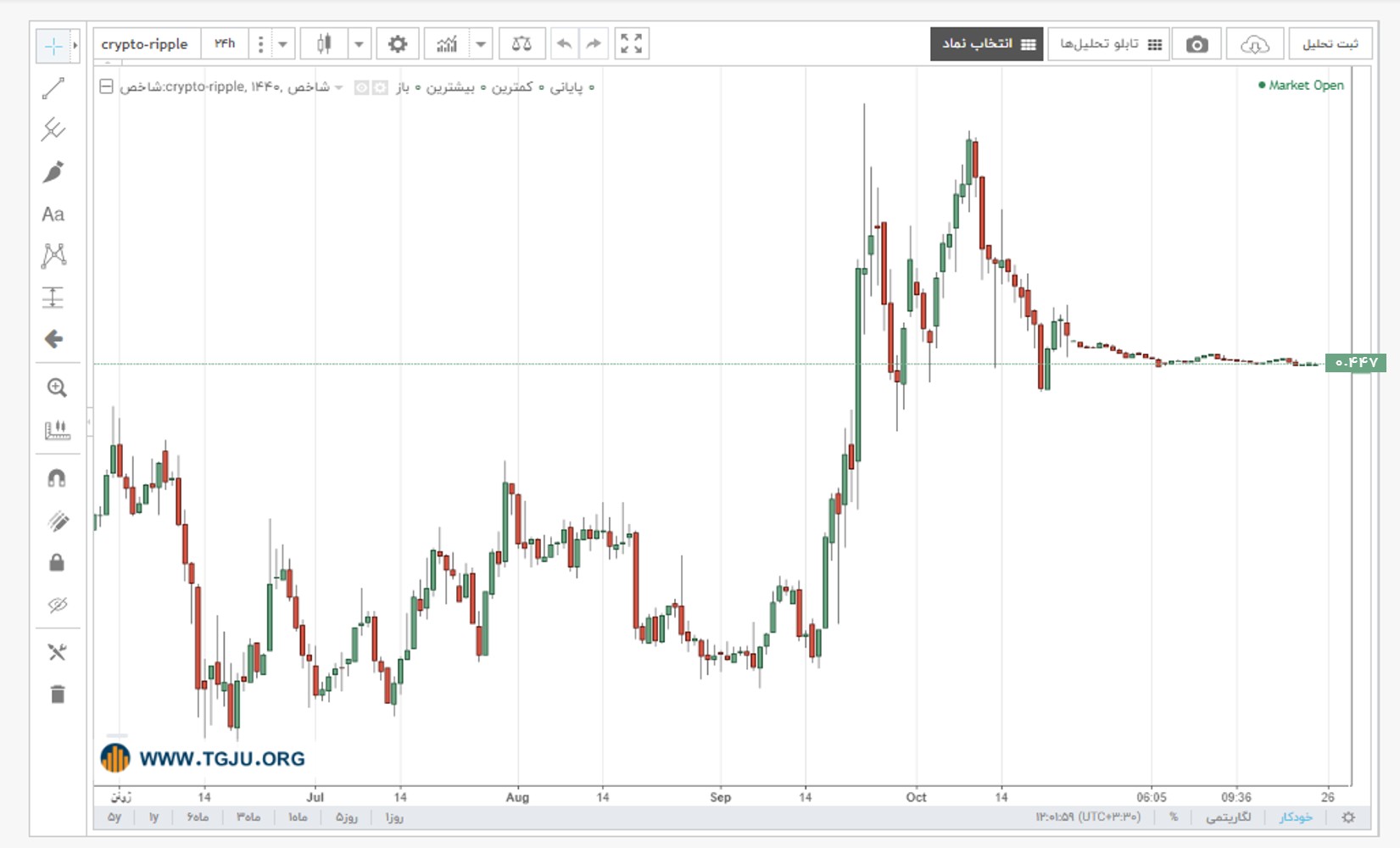The image size is (1400, 848).
Task: Take a chart snapshot with camera icon
Action: click(x=1196, y=44)
